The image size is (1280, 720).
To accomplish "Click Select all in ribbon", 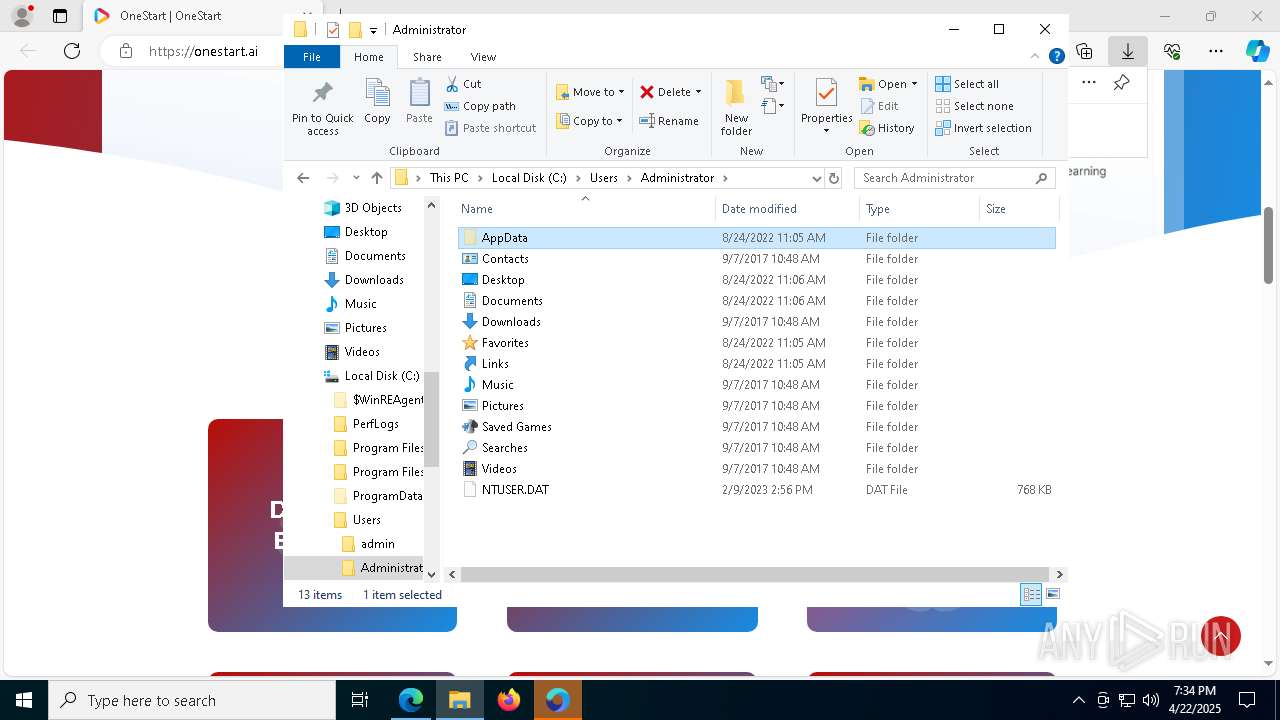I will [x=967, y=84].
